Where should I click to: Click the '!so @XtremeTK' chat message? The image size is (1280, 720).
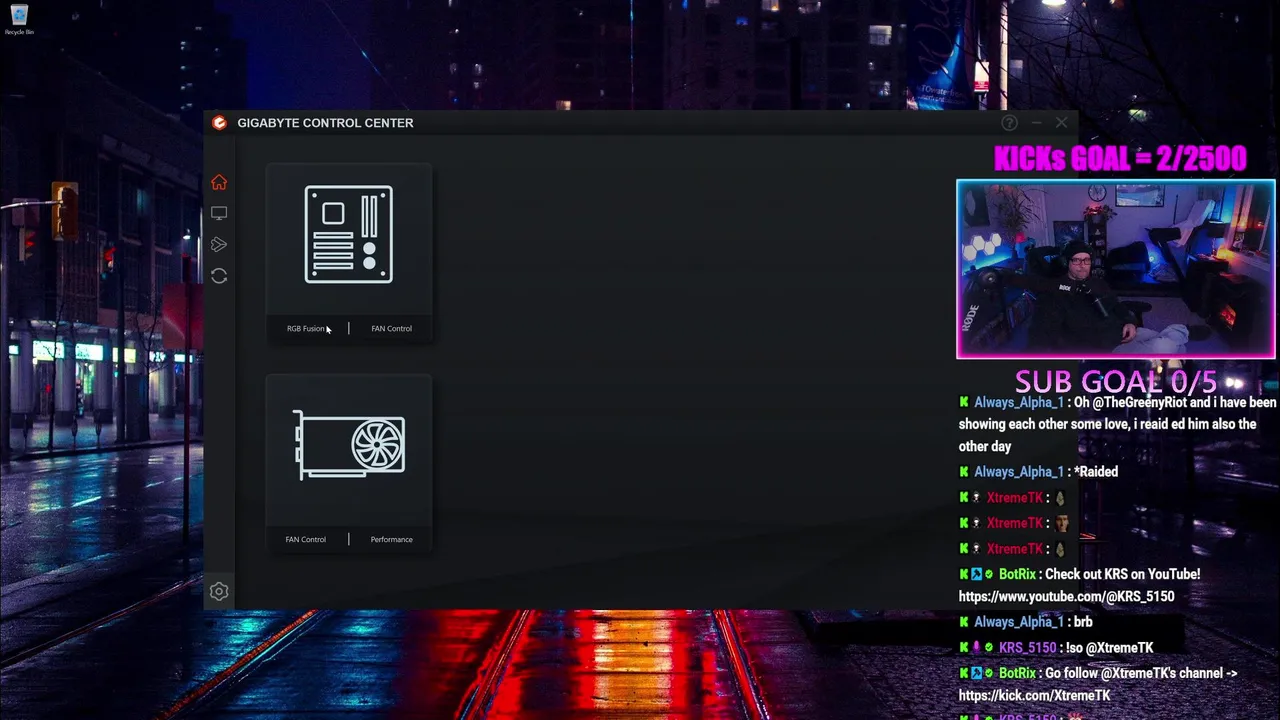[1109, 648]
